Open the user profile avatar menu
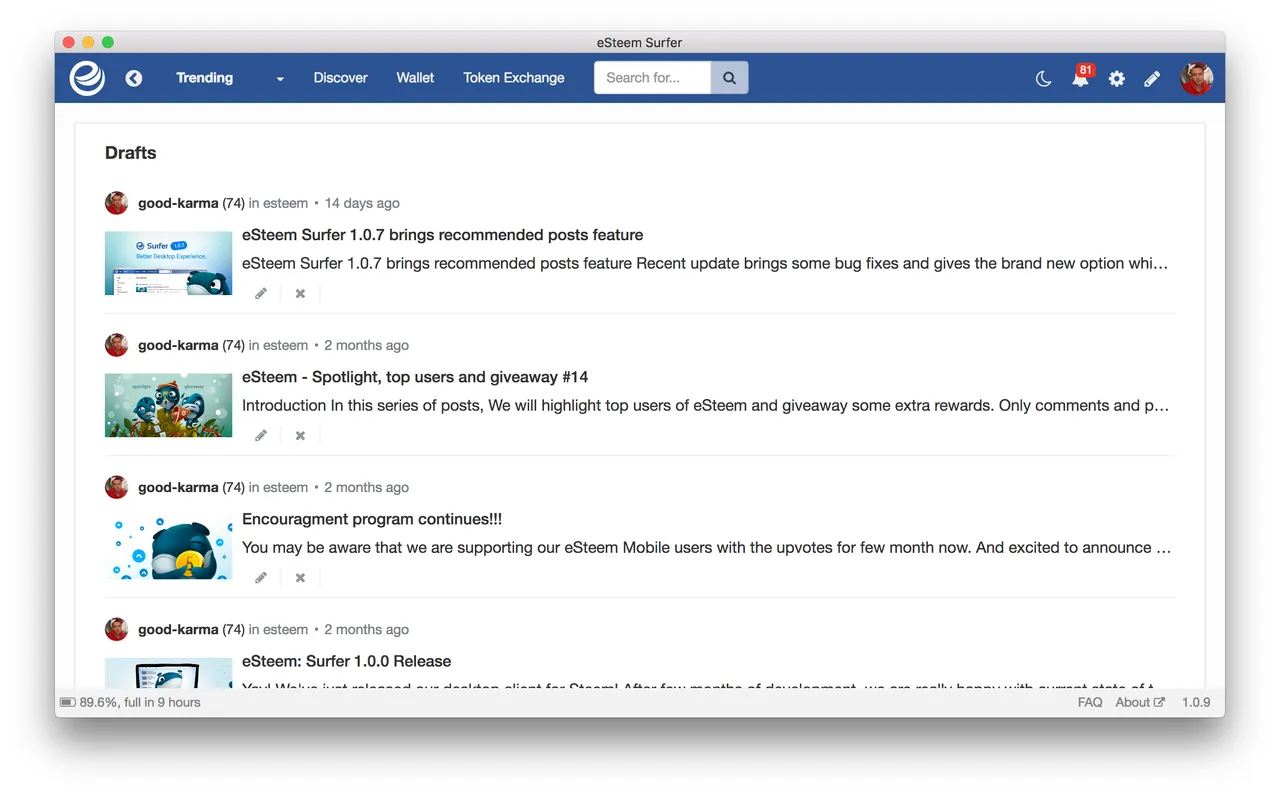Screen dimensions: 1280x796 pos(1196,78)
